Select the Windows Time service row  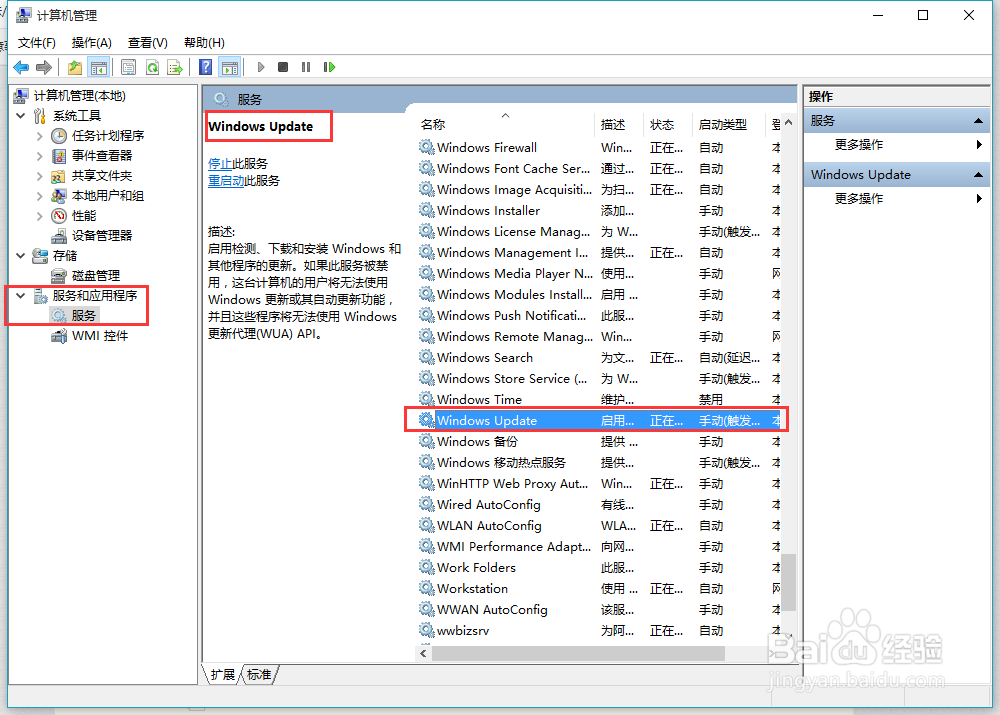[599, 400]
